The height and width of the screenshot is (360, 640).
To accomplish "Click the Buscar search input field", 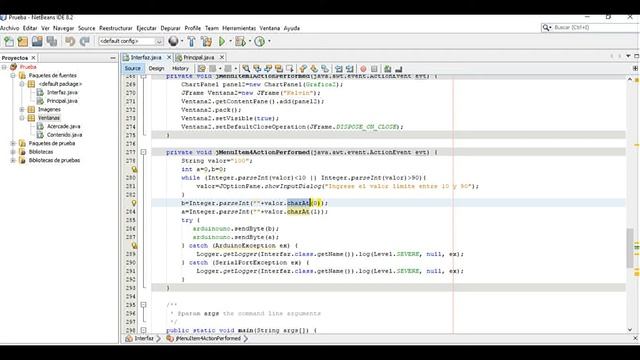I will tap(596, 27).
